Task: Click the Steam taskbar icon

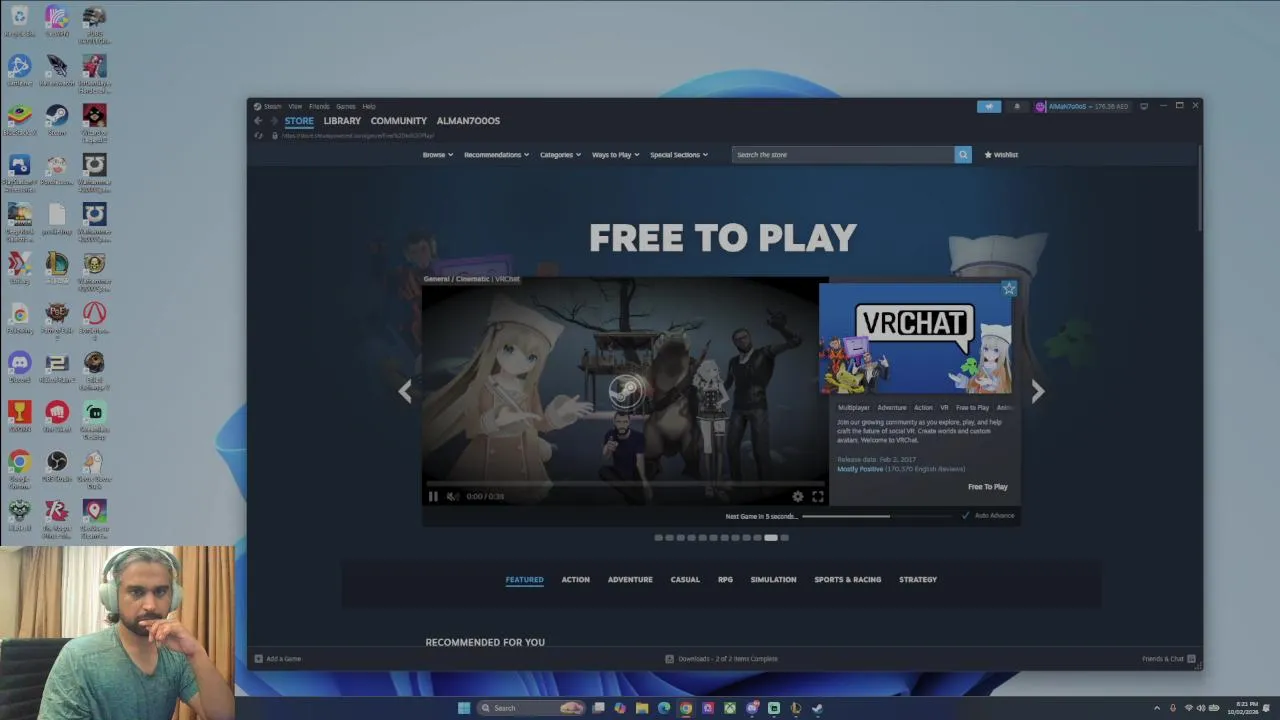Action: 817,708
